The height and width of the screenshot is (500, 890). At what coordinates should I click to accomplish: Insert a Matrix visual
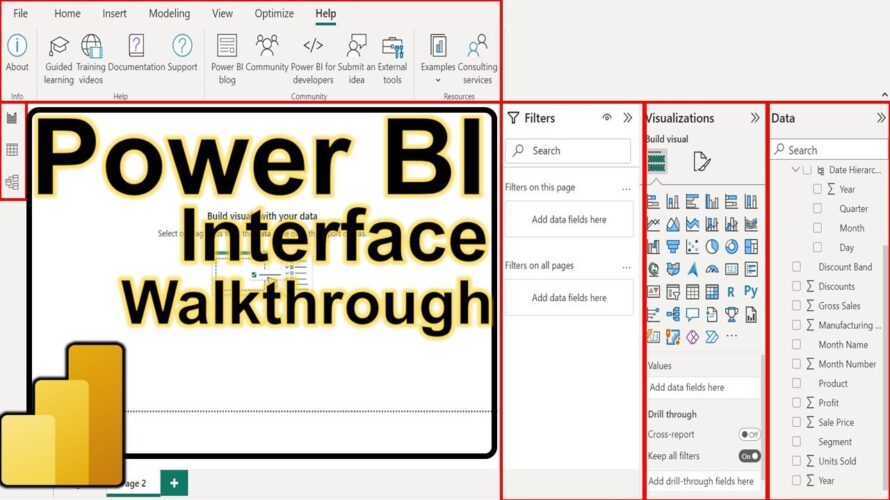tap(712, 292)
